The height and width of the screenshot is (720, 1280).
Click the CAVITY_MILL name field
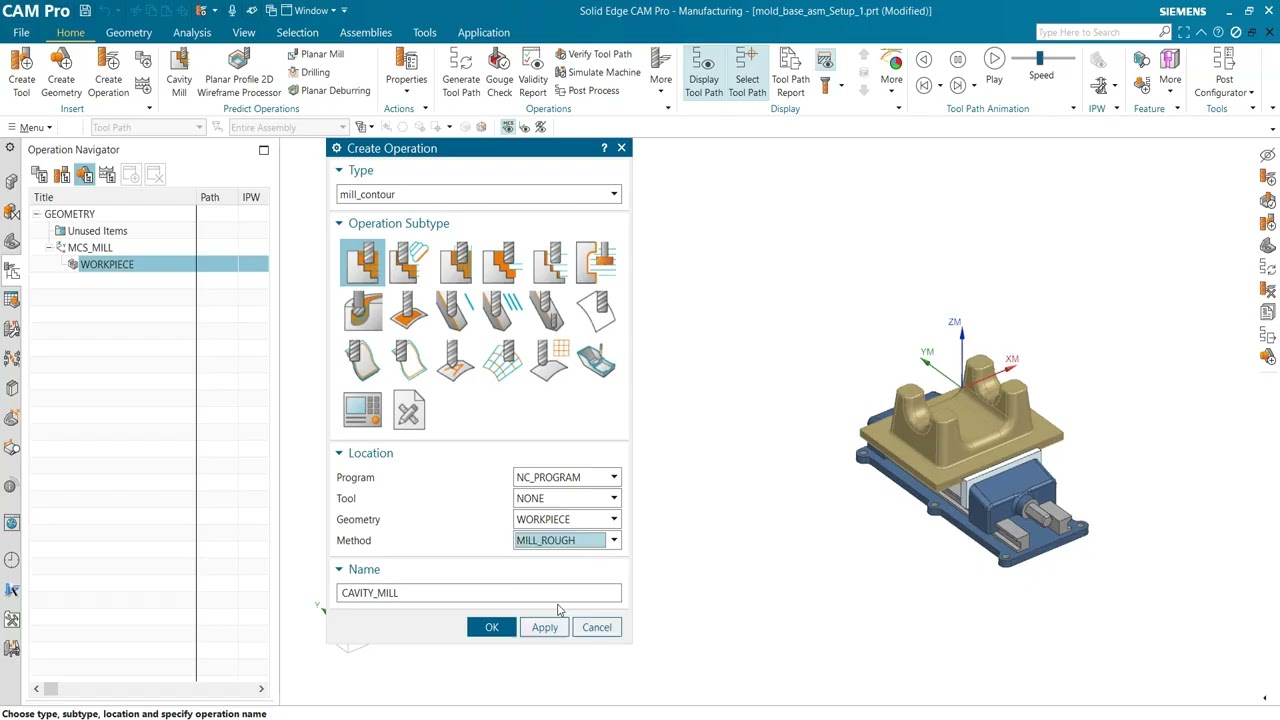pyautogui.click(x=479, y=593)
